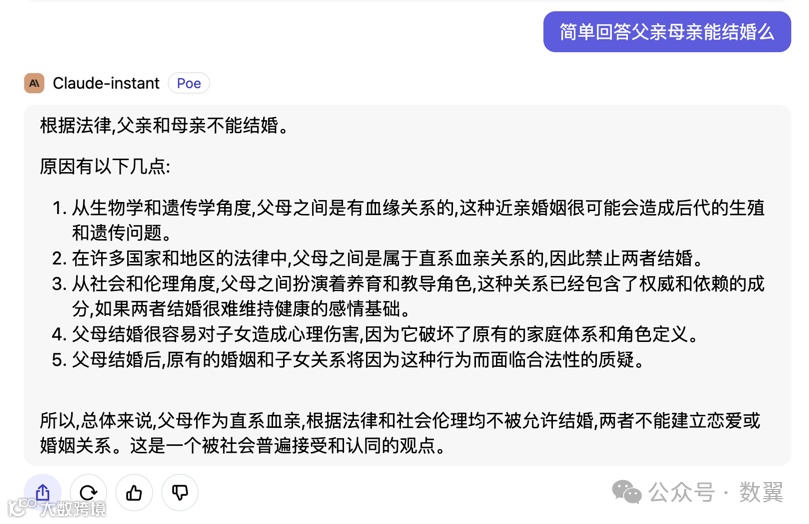
Task: Regenerate the response with the retry icon
Action: [88, 492]
